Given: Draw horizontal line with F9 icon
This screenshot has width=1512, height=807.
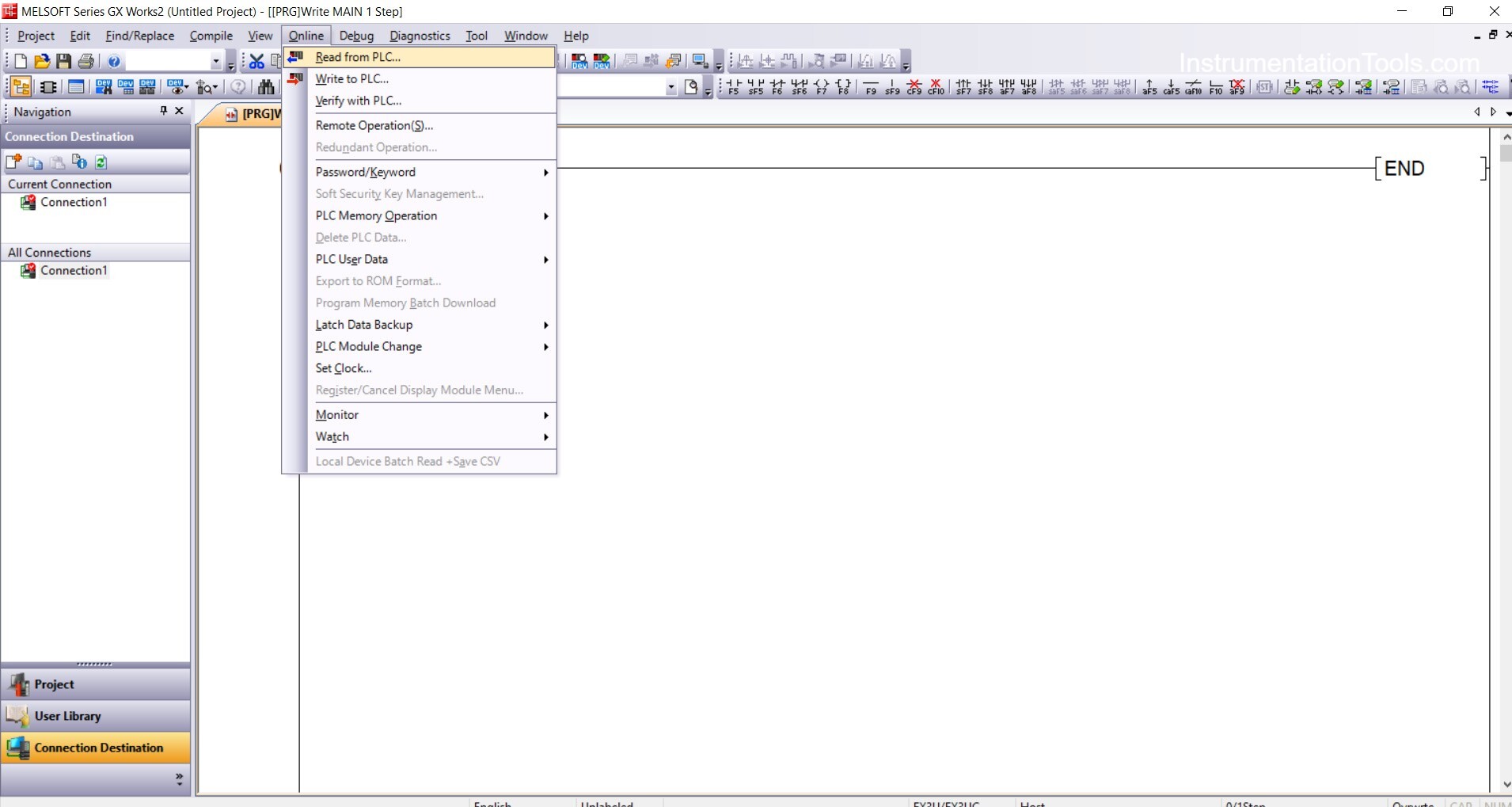Looking at the screenshot, I should pyautogui.click(x=871, y=87).
